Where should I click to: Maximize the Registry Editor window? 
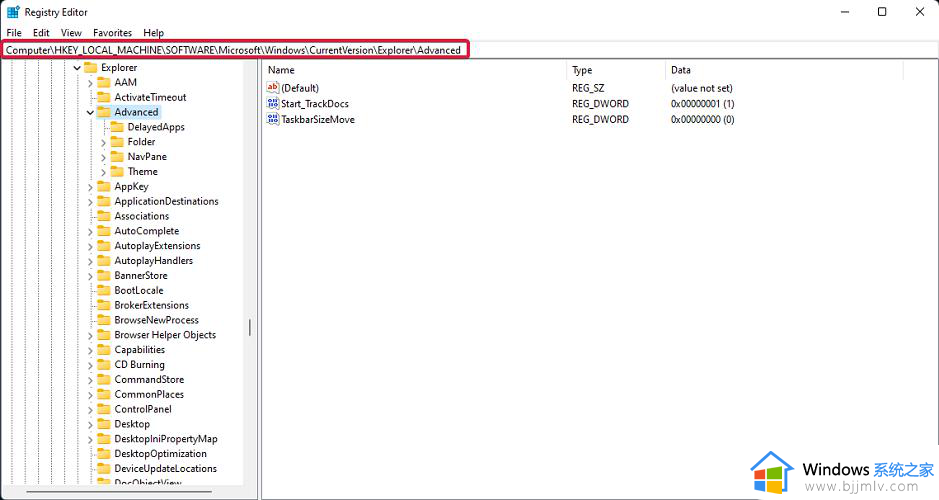(x=882, y=12)
